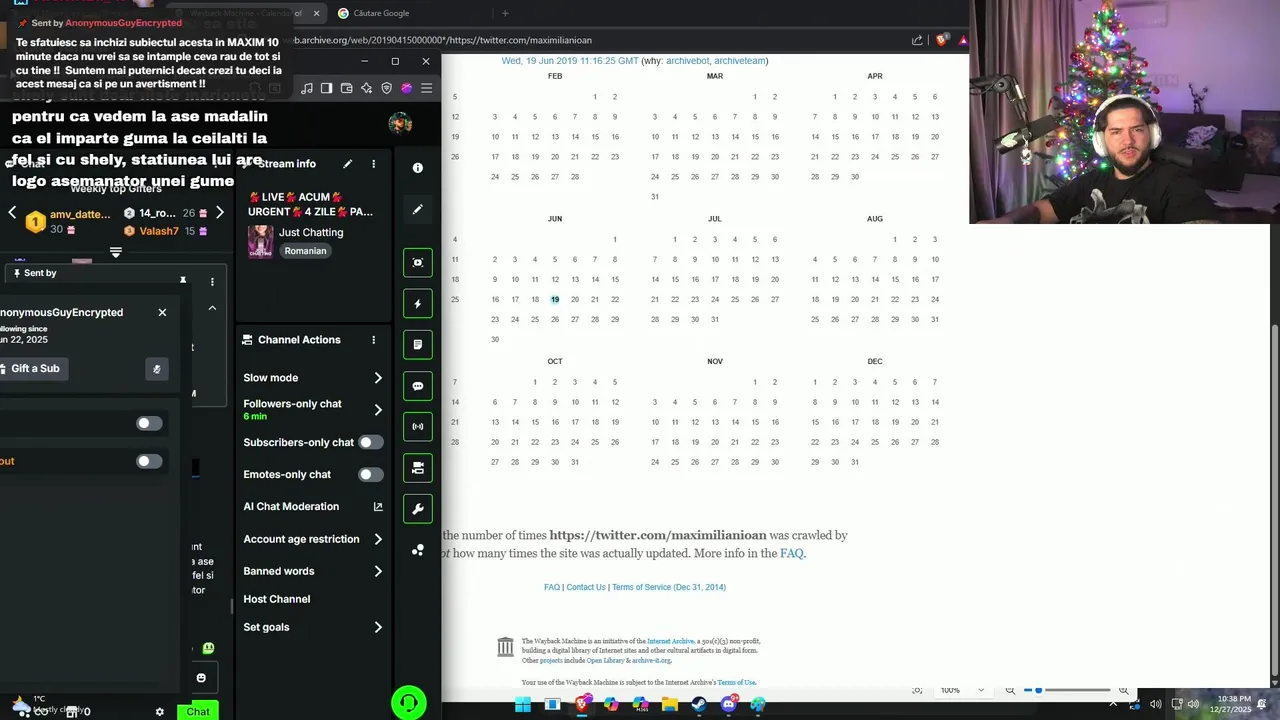This screenshot has height=720, width=1280.
Task: Open the browser hamburger menu
Action: click(x=426, y=88)
